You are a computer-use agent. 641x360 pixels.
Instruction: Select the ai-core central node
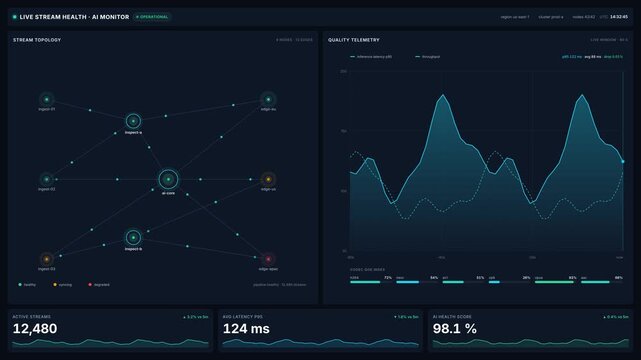168,179
